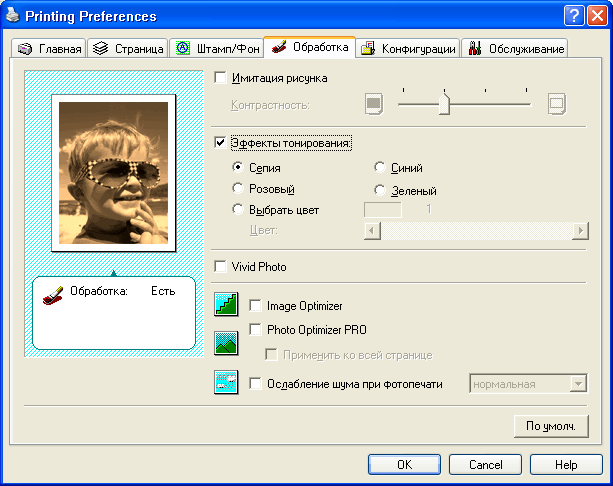Click the Контрастность slider handle
Image resolution: width=613 pixels, height=486 pixels.
pos(443,104)
